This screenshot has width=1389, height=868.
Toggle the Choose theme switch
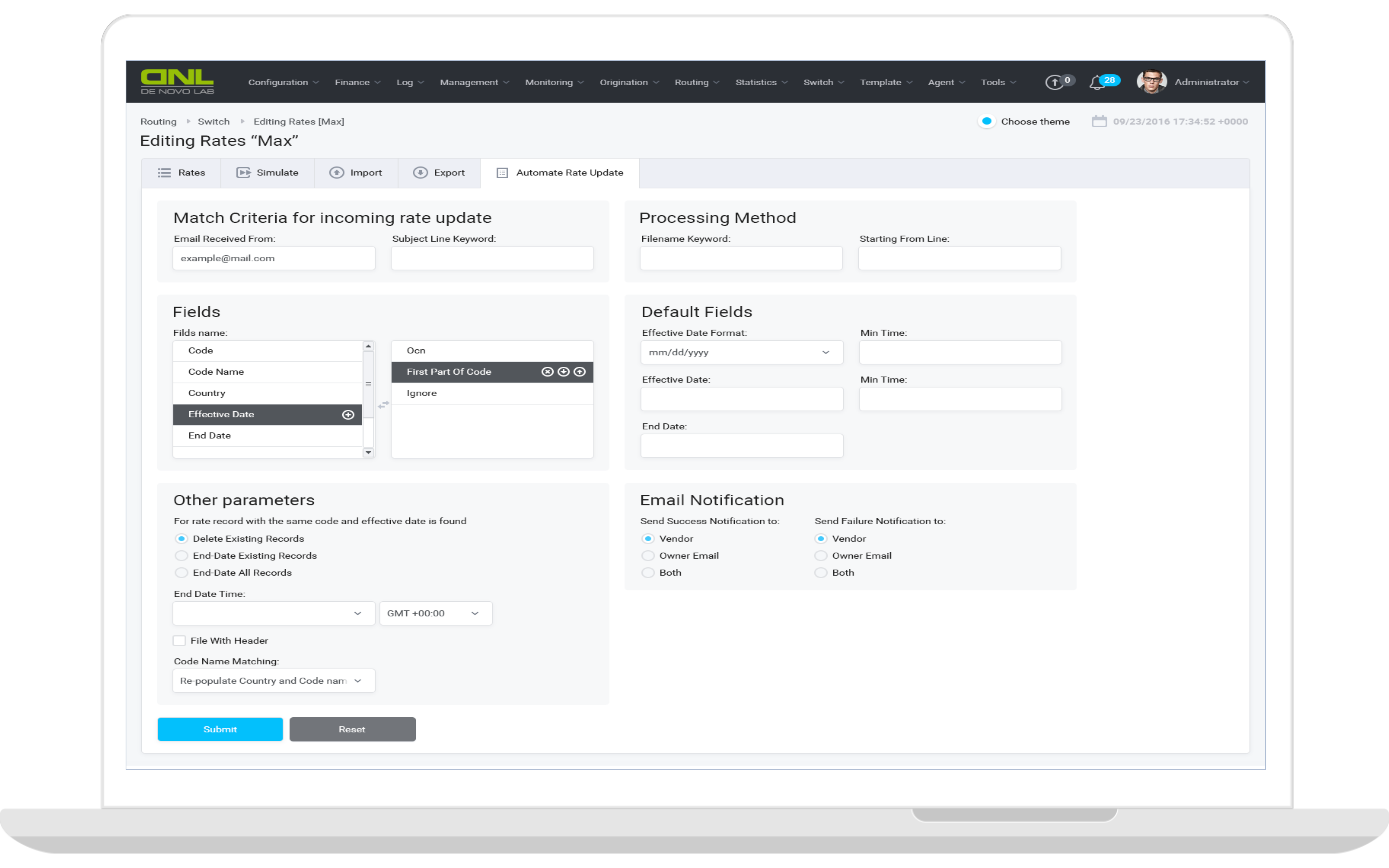987,121
